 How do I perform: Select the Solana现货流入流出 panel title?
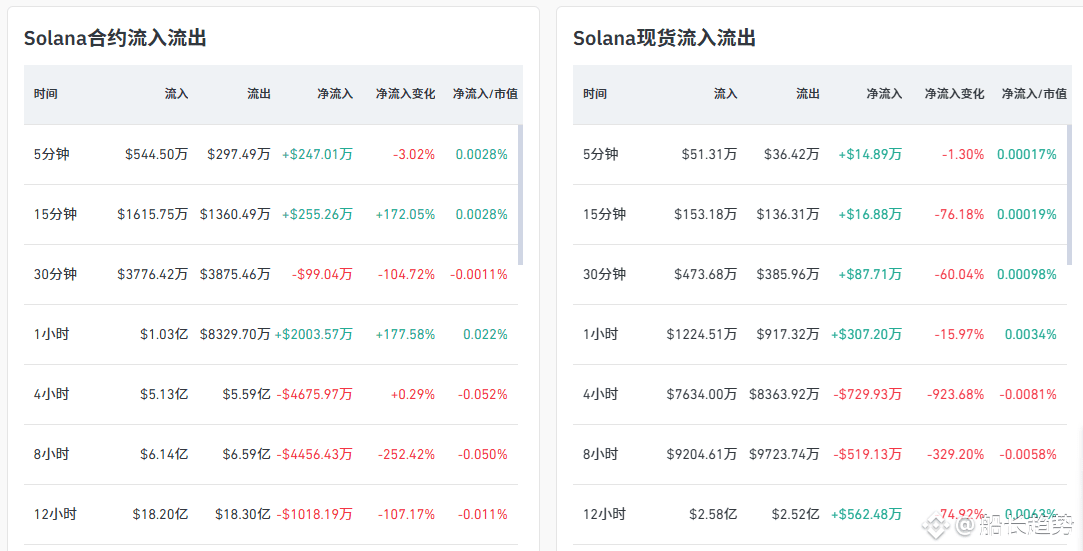(664, 39)
